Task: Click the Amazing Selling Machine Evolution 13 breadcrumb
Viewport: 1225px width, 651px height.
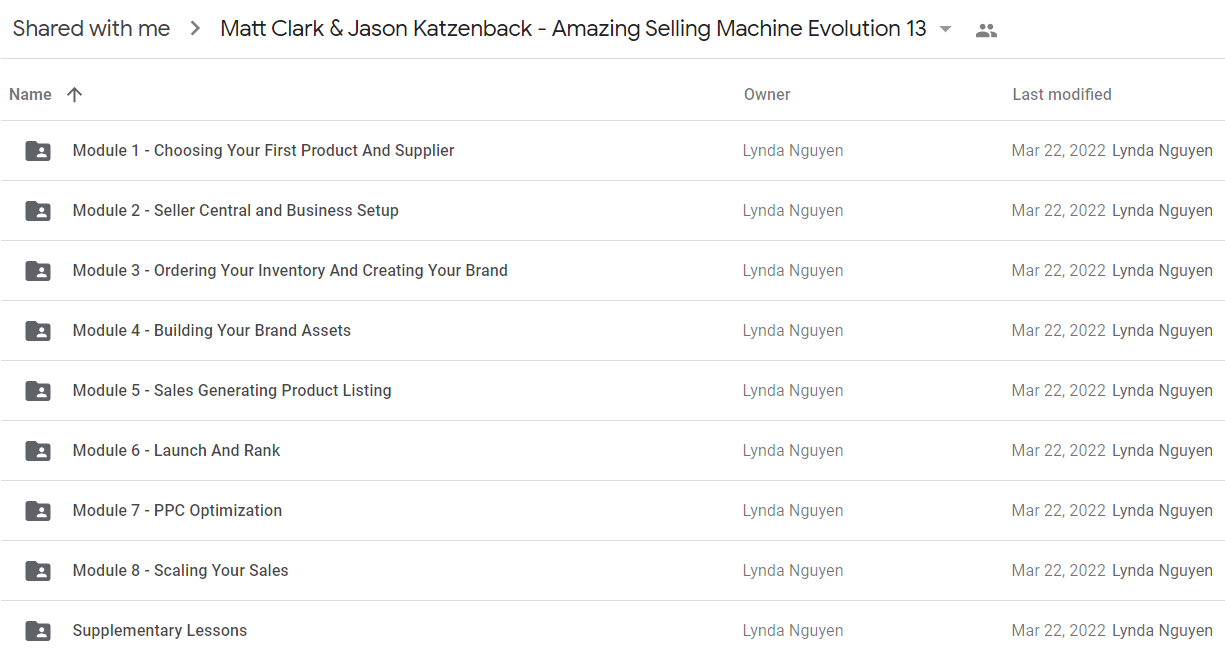Action: 573,29
